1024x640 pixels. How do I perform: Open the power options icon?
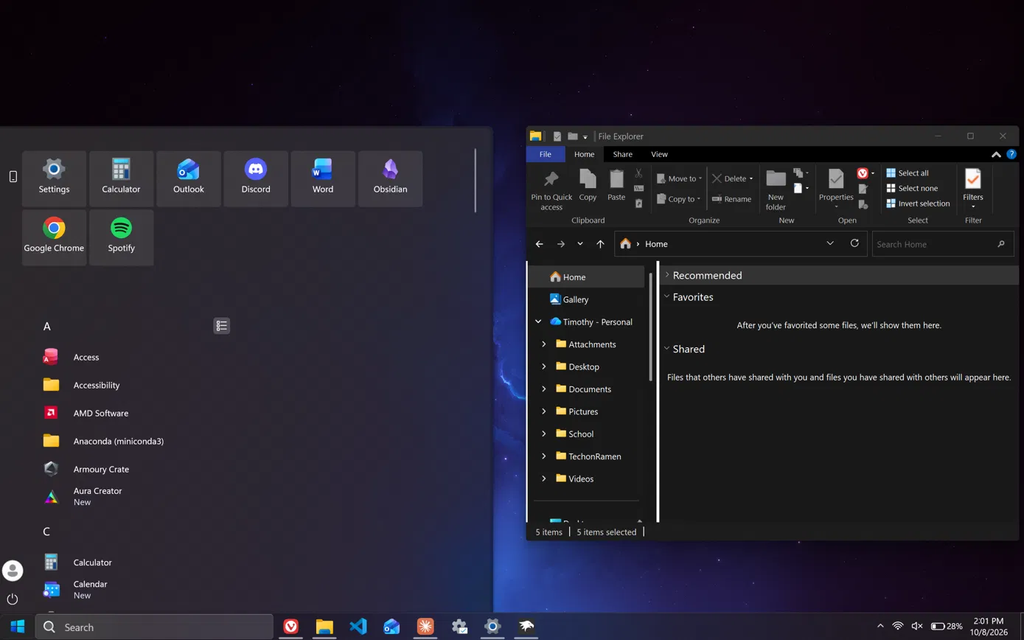tap(12, 599)
